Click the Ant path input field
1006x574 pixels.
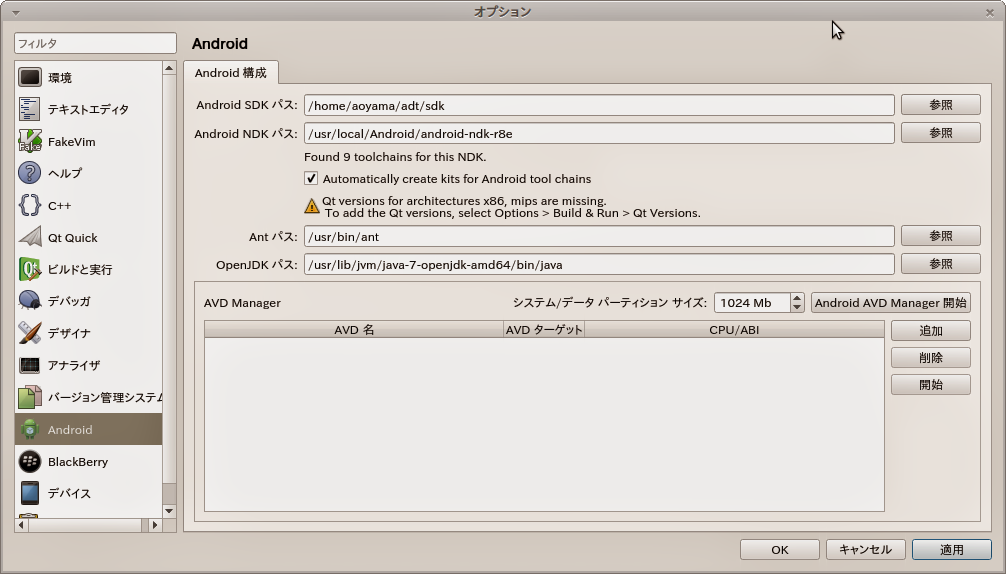point(599,236)
